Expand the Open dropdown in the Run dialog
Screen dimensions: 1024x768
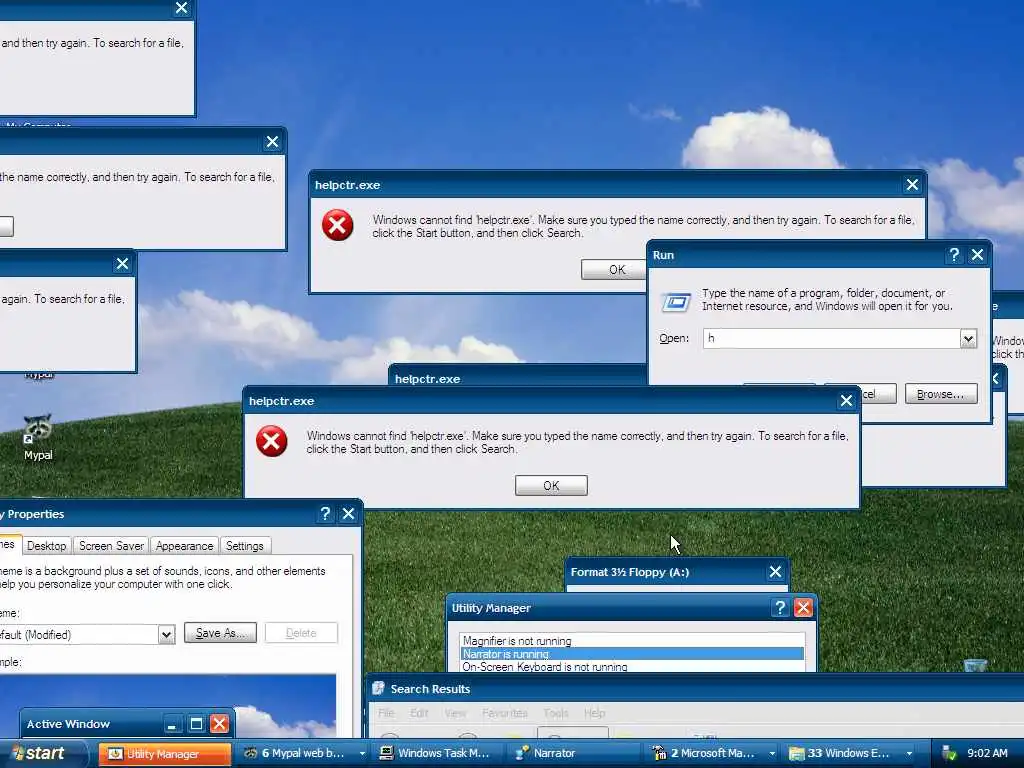(x=968, y=338)
